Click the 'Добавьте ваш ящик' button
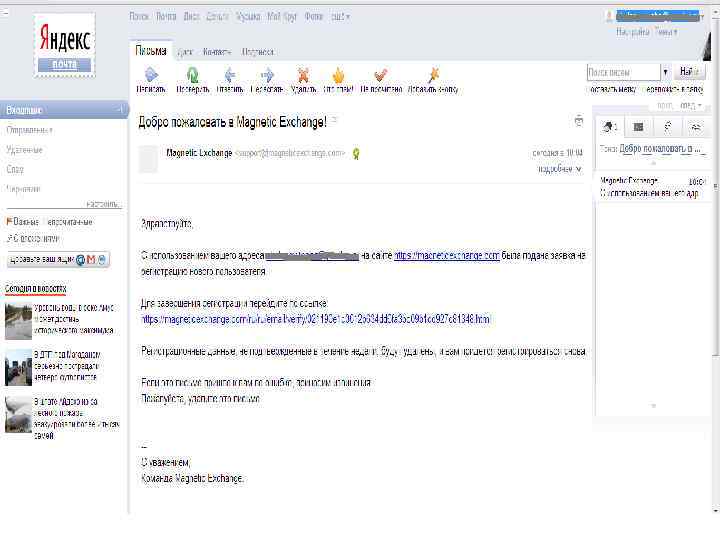The width and height of the screenshot is (720, 540). click(58, 260)
